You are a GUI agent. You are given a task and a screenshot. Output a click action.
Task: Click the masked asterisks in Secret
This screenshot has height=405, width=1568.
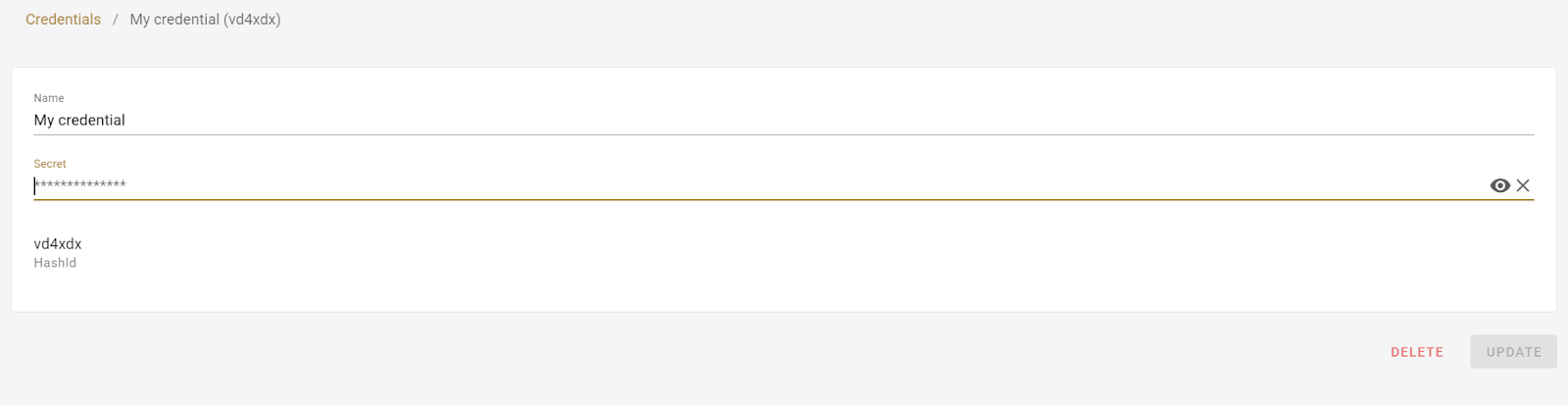point(80,185)
